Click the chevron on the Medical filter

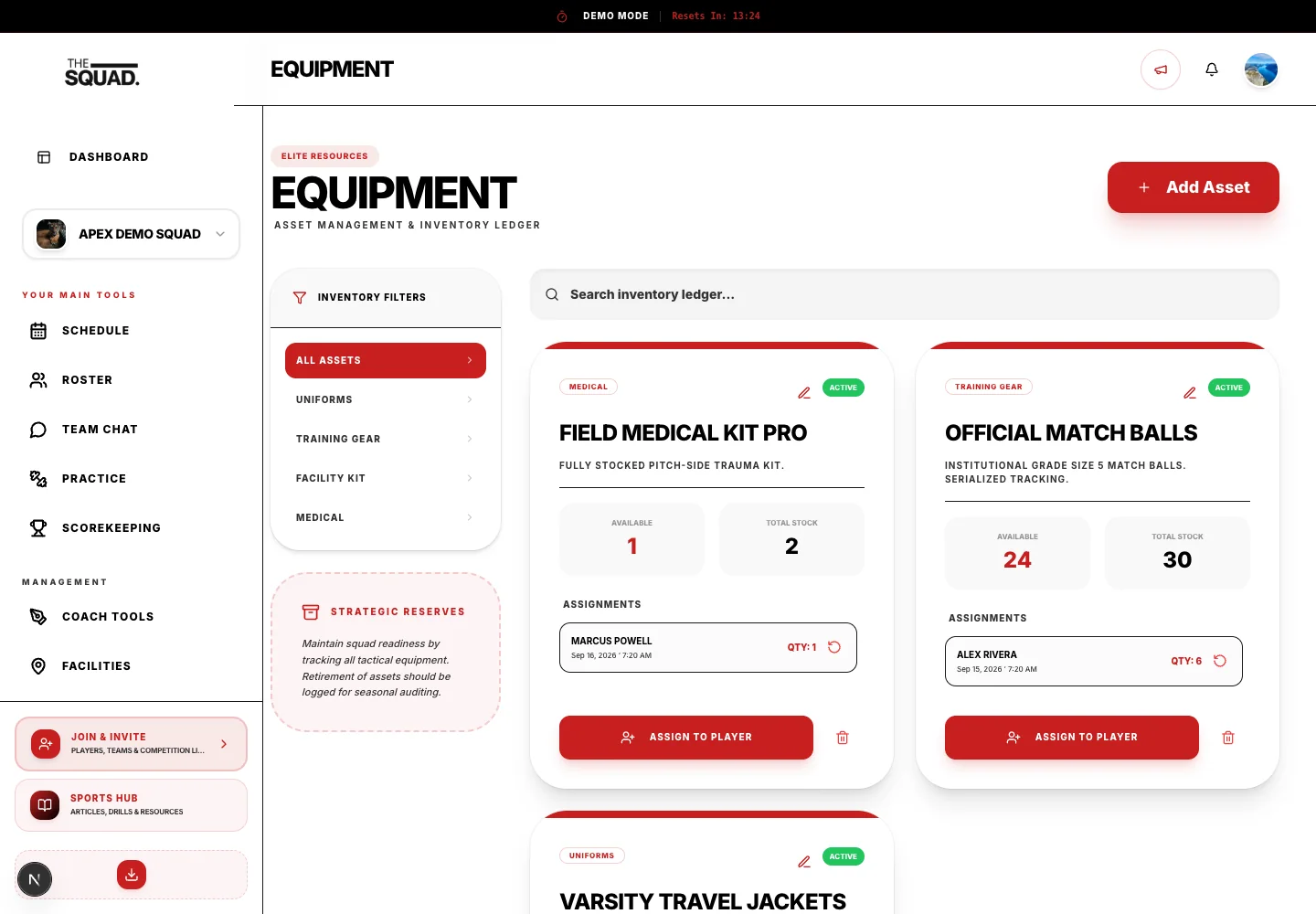470,517
